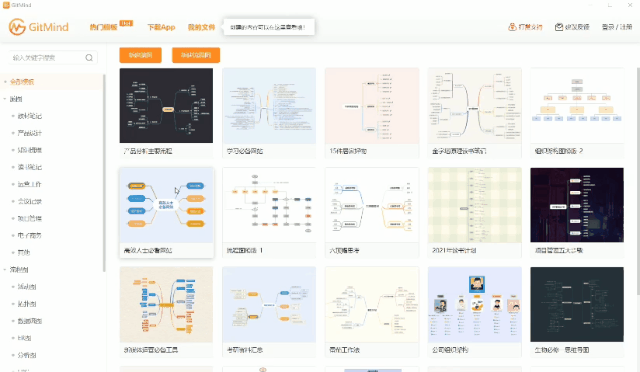The image size is (640, 372).
Task: Click the first orange new-mindmap button
Action: coord(140,55)
